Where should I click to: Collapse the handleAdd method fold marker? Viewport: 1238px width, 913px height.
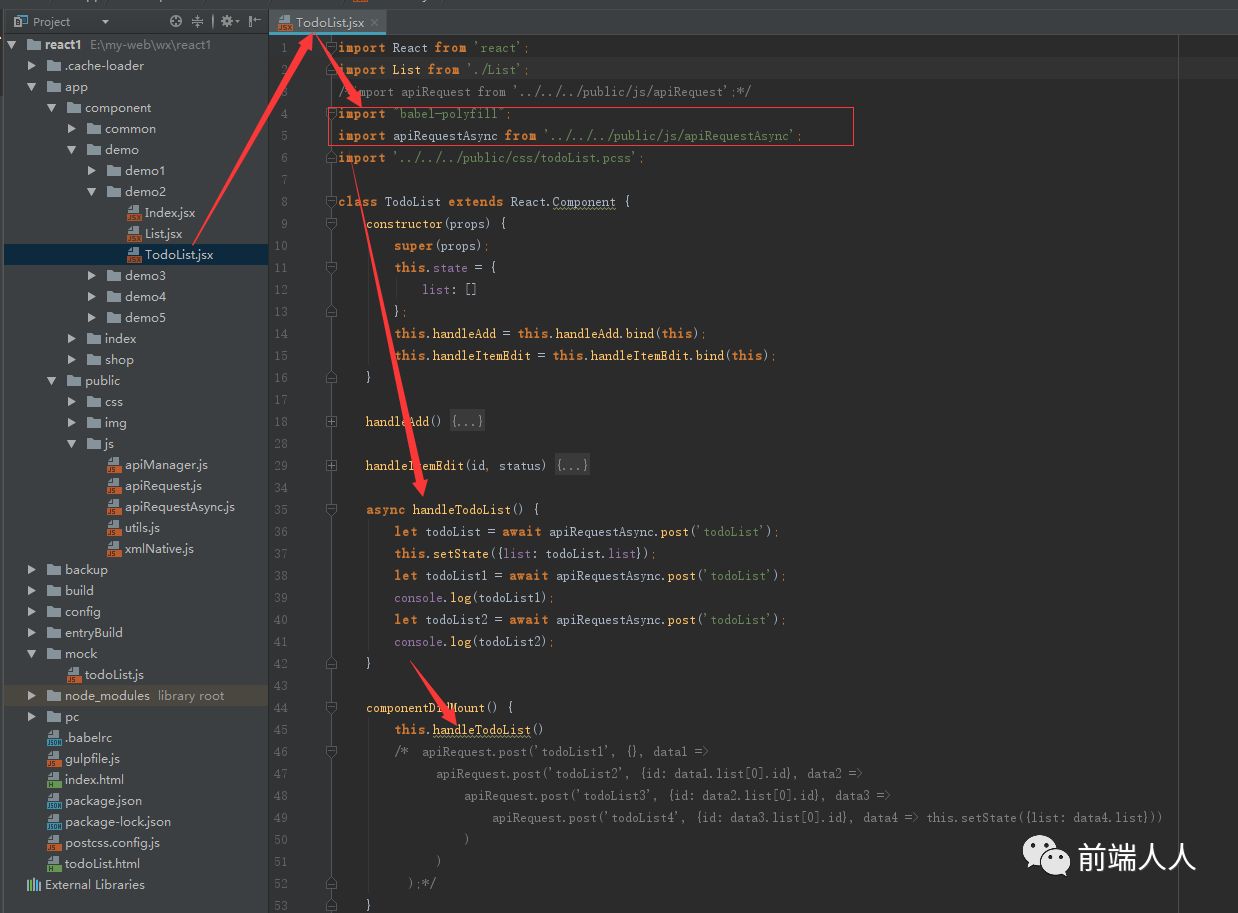coord(331,421)
